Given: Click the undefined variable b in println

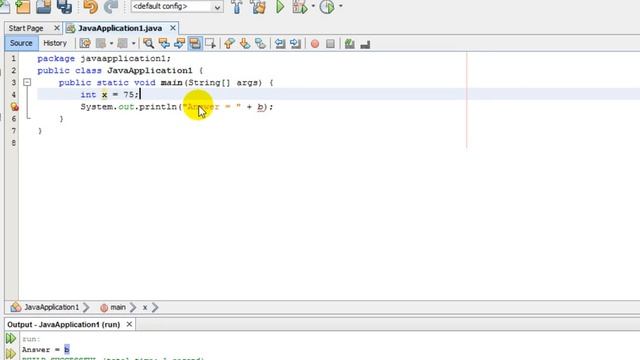Looking at the screenshot, I should [260, 107].
